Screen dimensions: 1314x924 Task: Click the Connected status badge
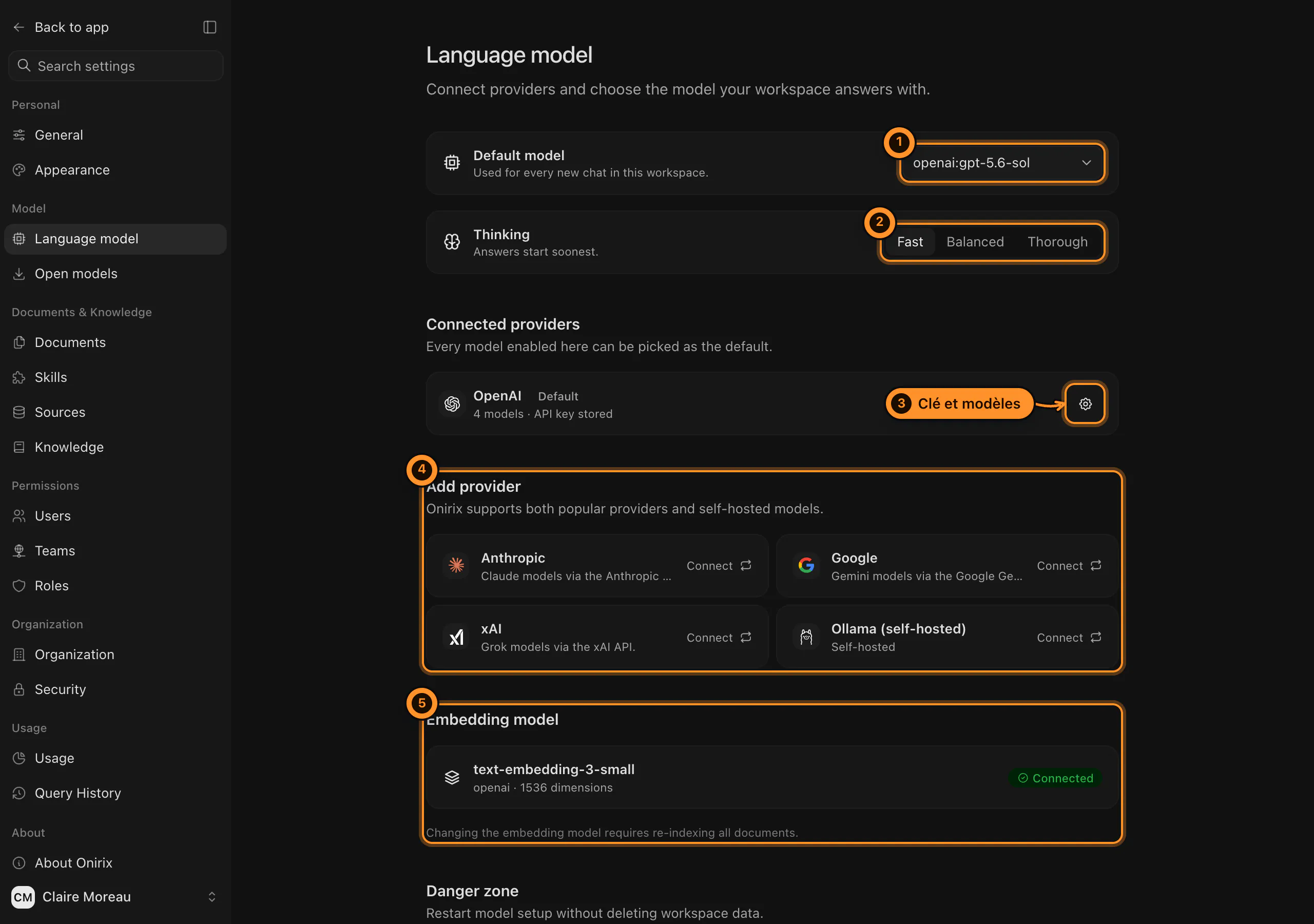point(1055,777)
